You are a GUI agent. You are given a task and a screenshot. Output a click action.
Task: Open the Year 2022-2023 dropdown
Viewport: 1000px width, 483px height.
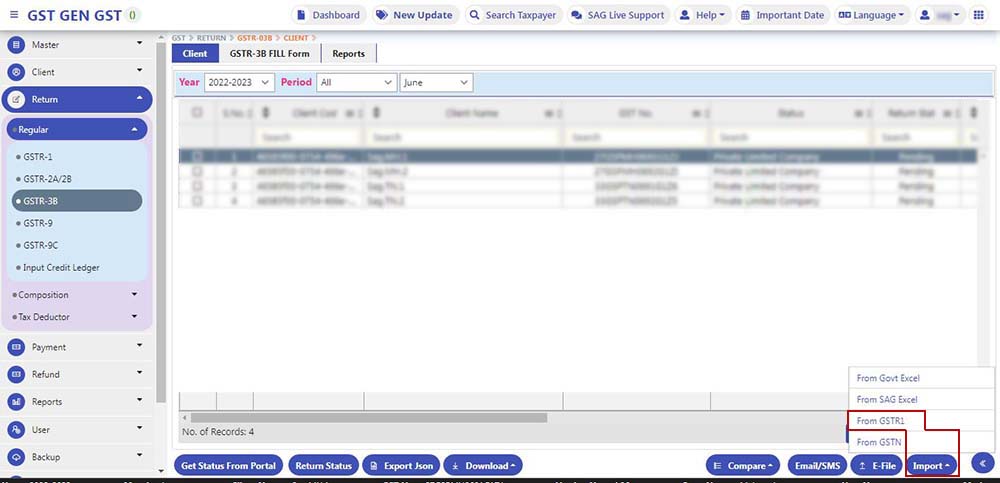pos(237,83)
